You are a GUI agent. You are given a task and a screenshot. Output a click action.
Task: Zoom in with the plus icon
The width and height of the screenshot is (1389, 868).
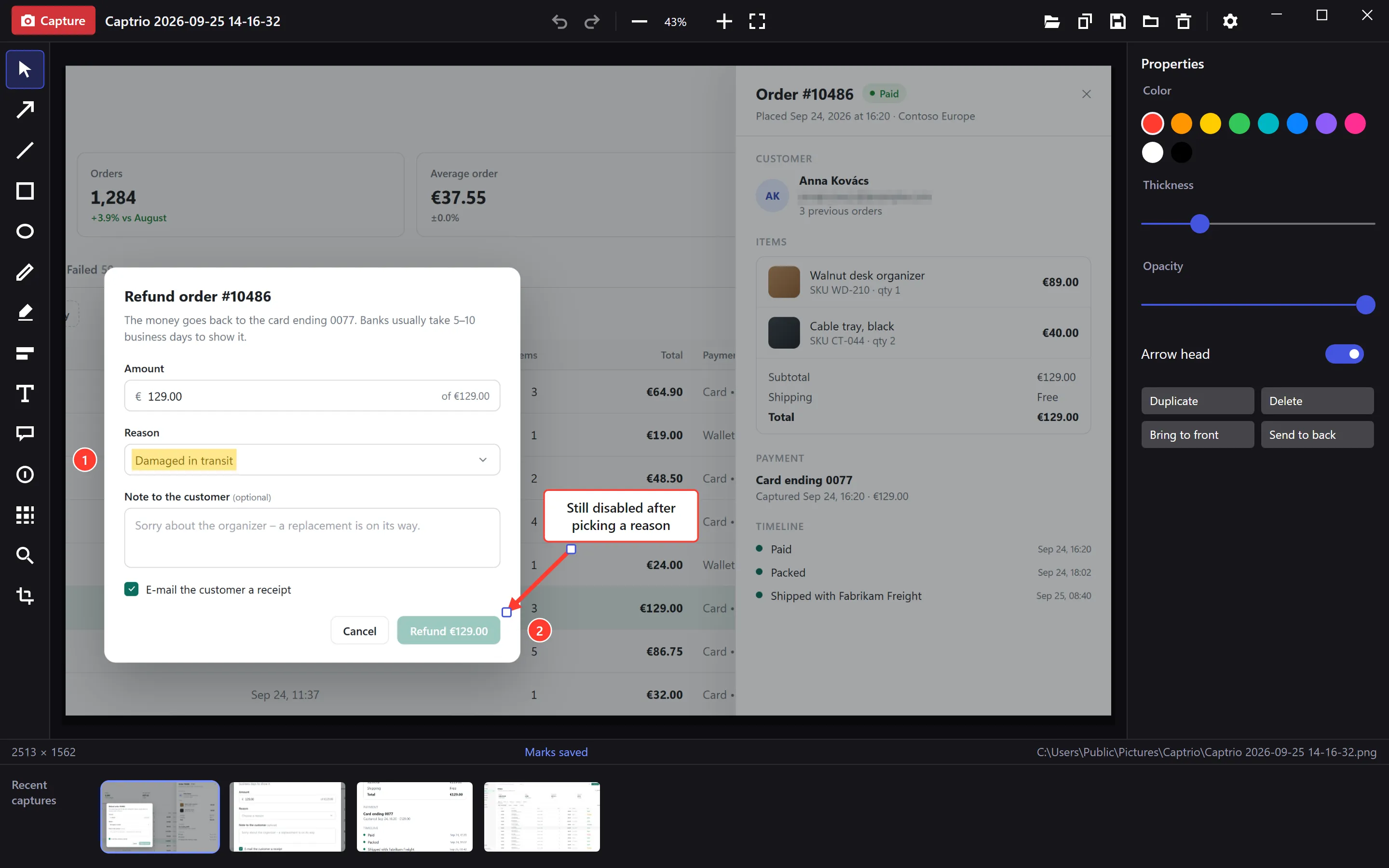pyautogui.click(x=724, y=22)
